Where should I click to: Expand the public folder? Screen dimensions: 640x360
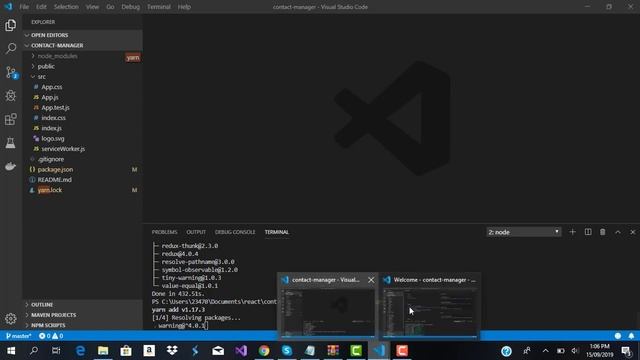coord(82,66)
